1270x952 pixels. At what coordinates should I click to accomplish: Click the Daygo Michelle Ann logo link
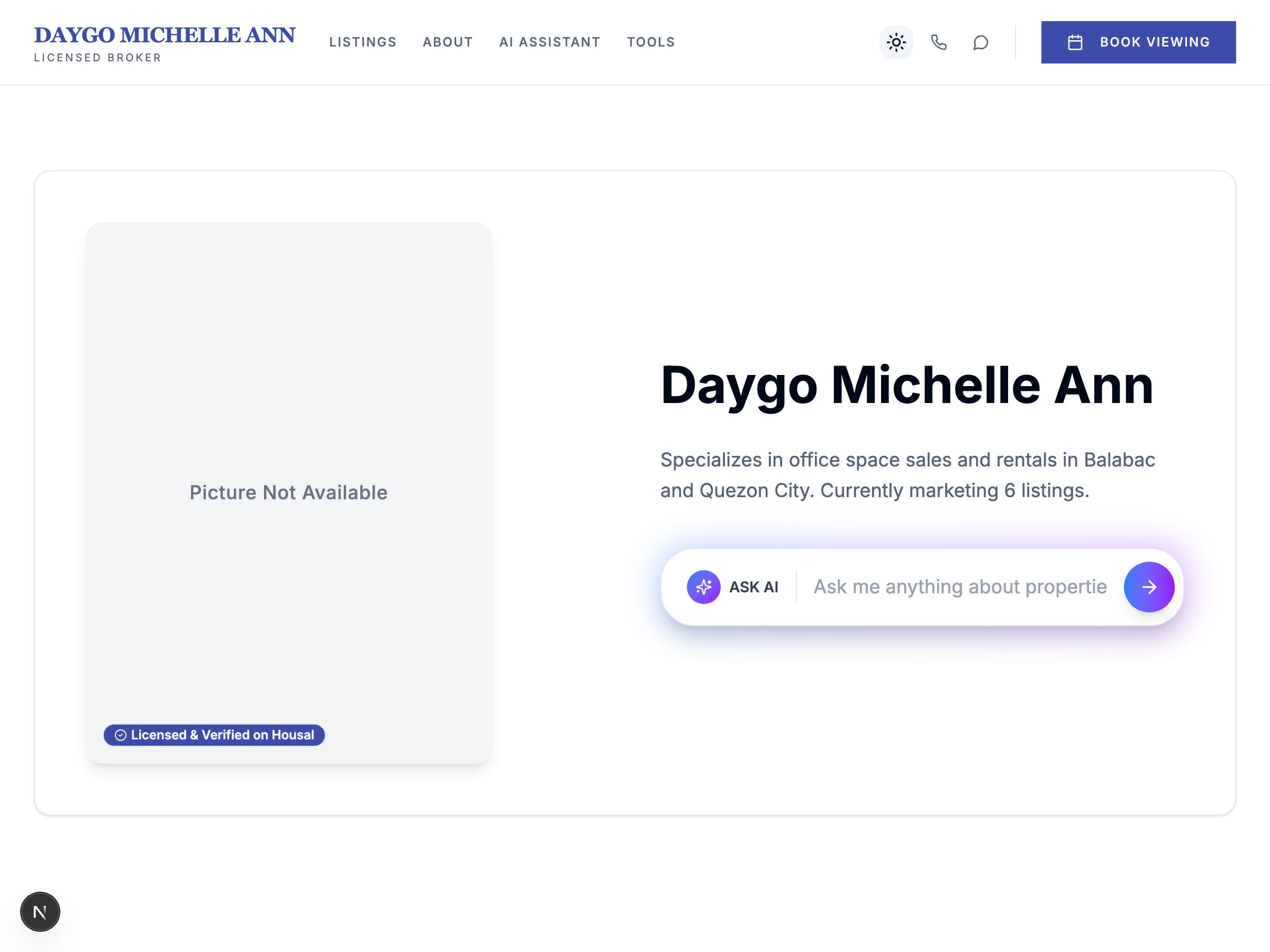[x=164, y=35]
